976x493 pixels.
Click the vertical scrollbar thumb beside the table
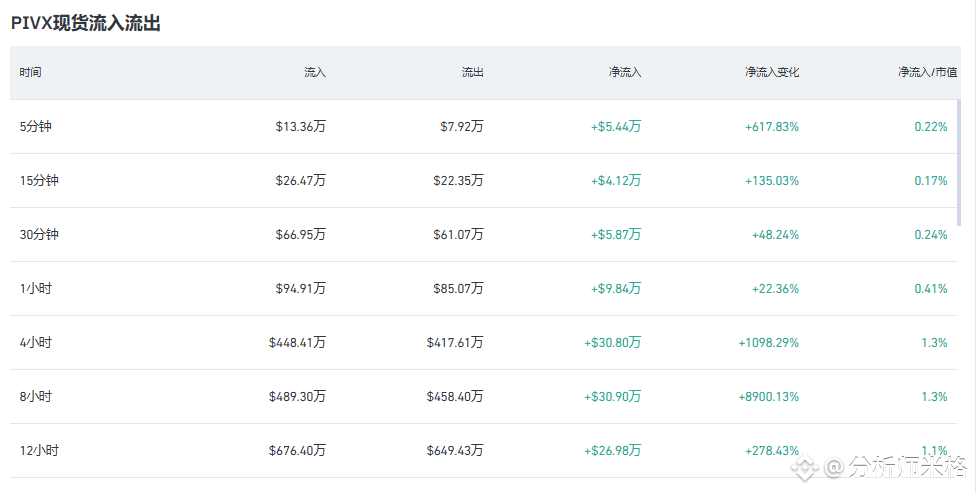pos(960,163)
